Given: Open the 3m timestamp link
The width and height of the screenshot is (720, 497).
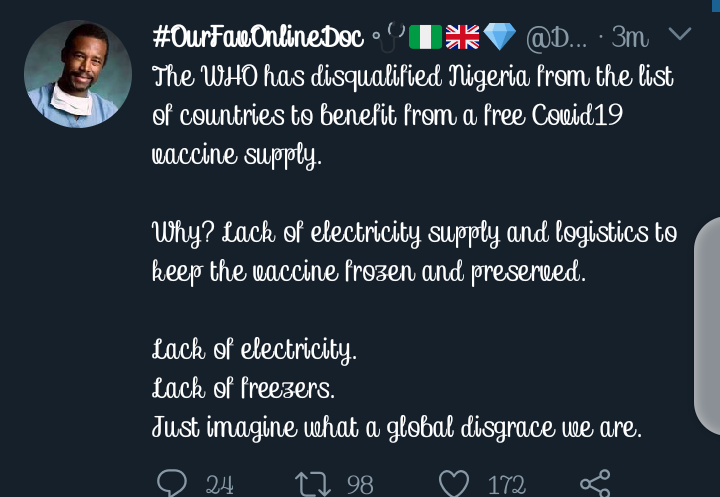Looking at the screenshot, I should pyautogui.click(x=630, y=37).
